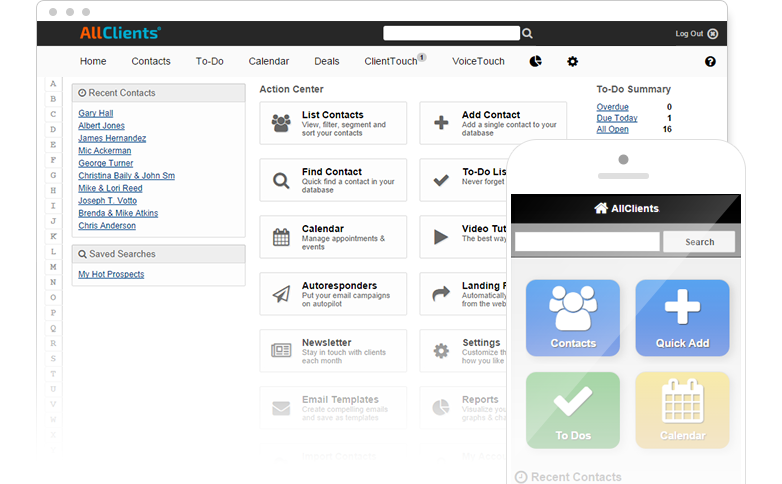Click the mobile app search input field
782x484 pixels.
point(587,242)
